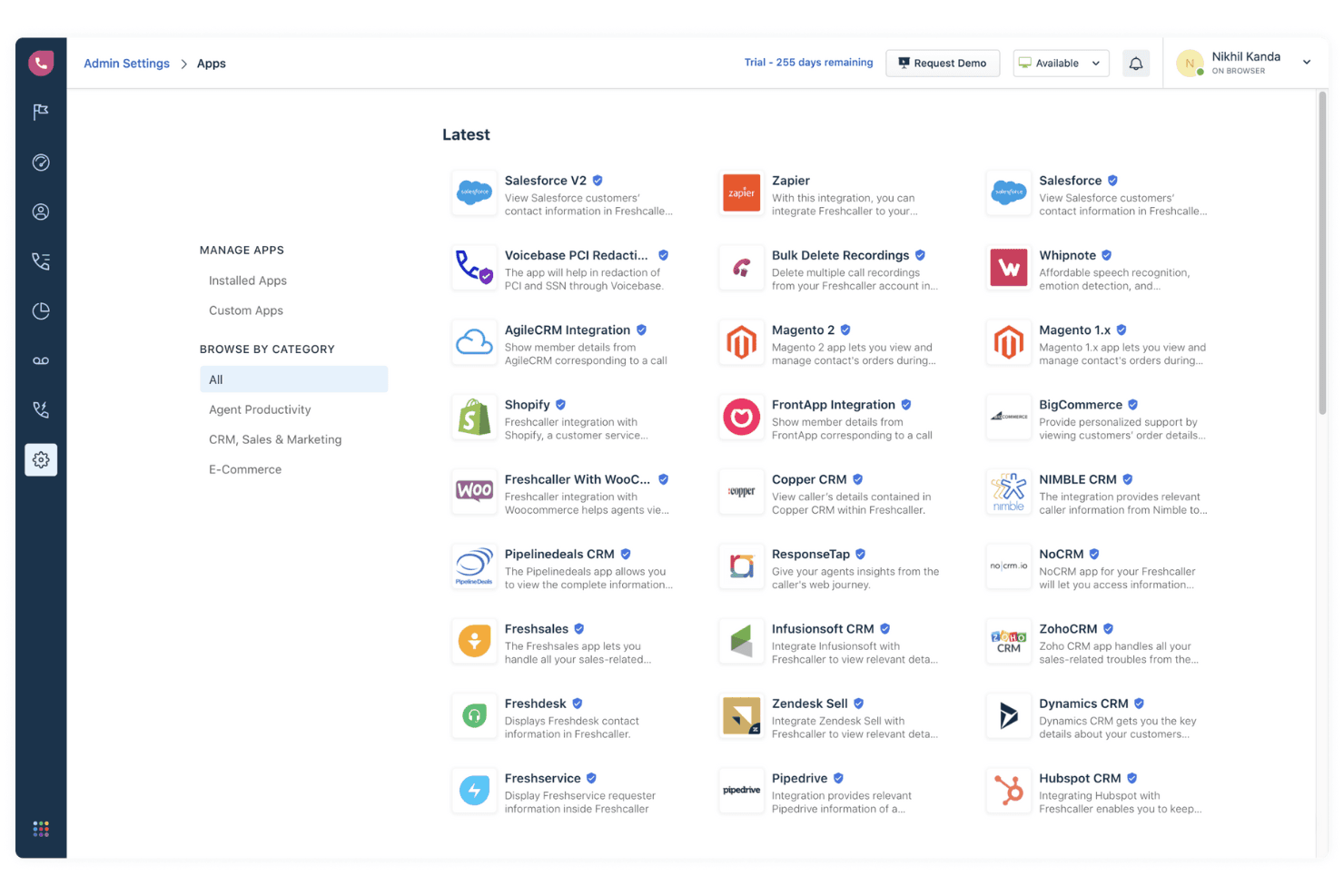Open the admin settings gear icon

point(41,460)
